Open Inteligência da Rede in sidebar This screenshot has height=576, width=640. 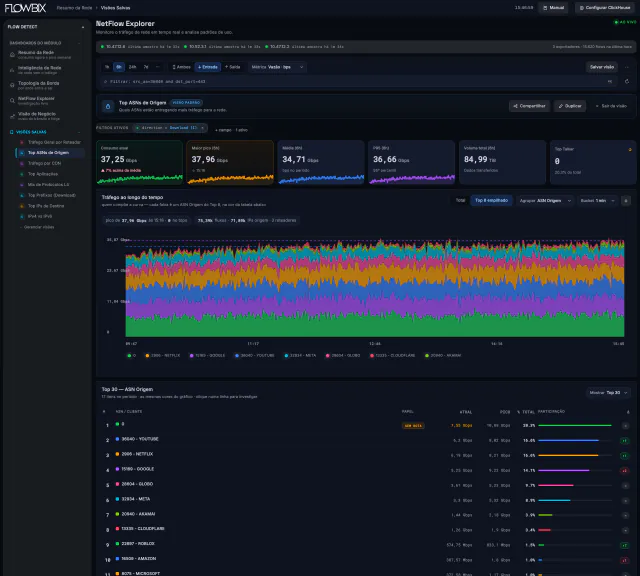45,70
